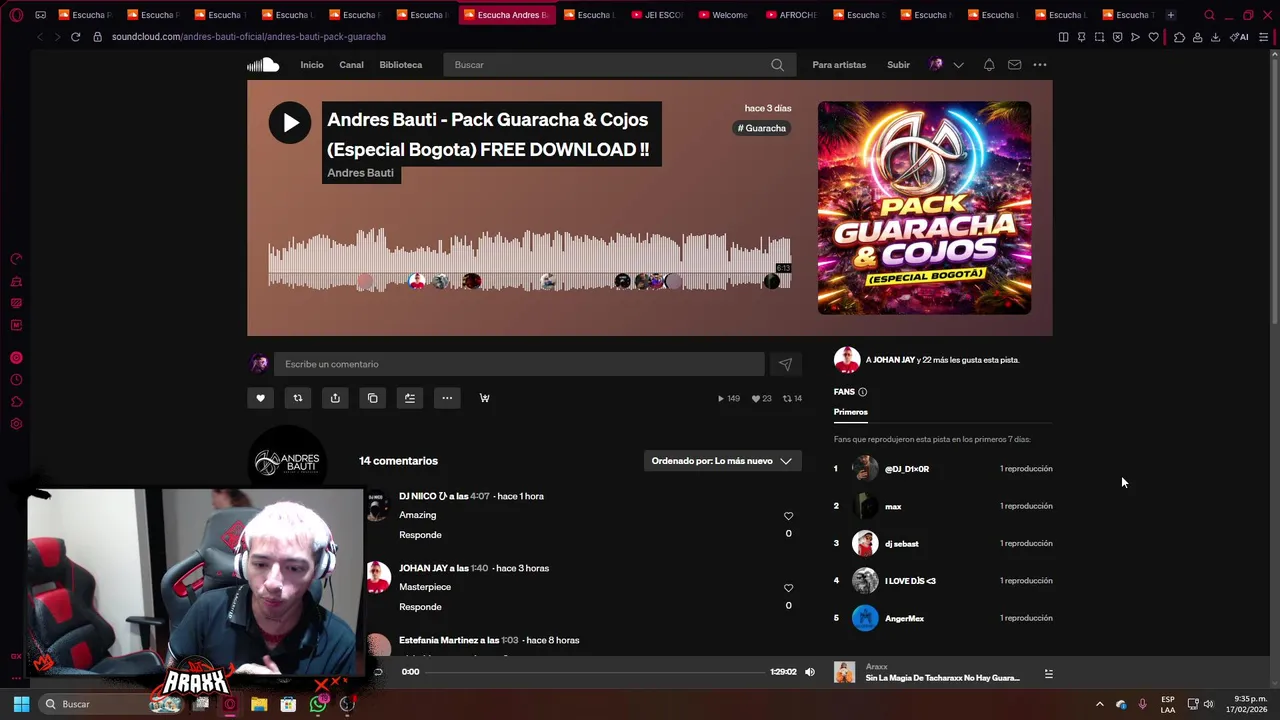
Task: Open Opera GX main menu logo
Action: pyautogui.click(x=16, y=15)
